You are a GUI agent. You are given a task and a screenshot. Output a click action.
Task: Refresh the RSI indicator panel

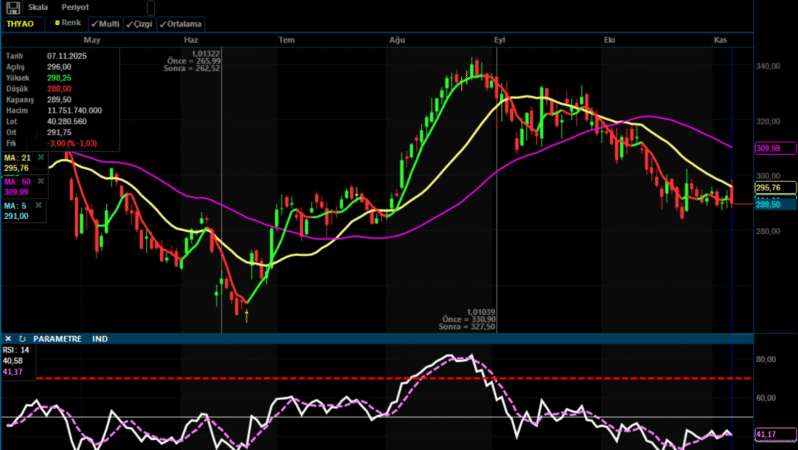tap(22, 339)
